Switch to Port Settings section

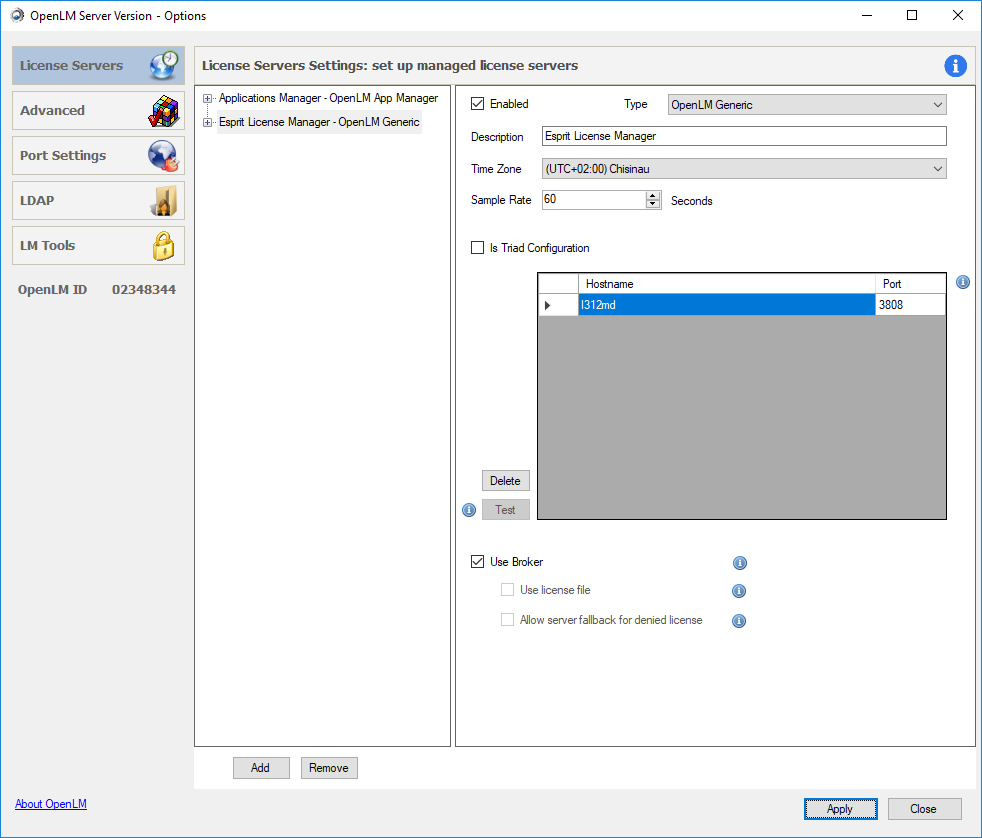pos(98,156)
